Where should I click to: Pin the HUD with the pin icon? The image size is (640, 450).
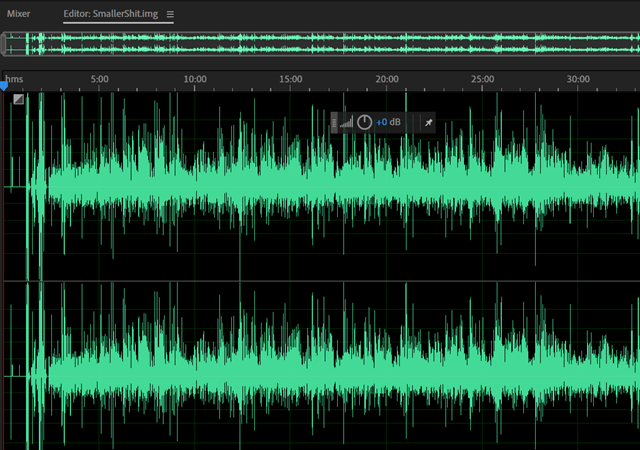click(429, 123)
